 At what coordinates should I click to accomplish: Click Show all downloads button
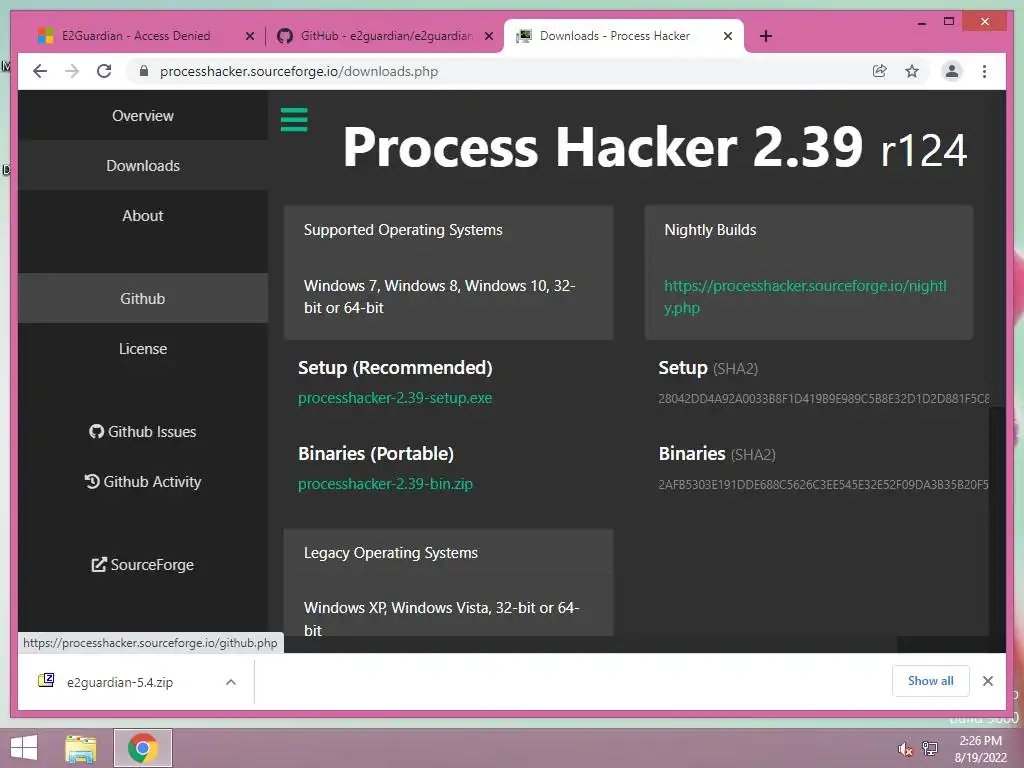[x=931, y=681]
